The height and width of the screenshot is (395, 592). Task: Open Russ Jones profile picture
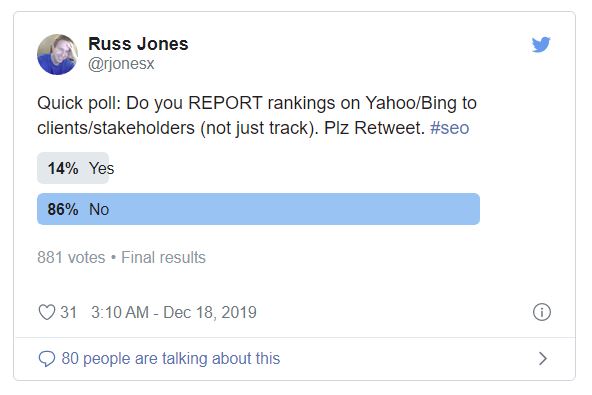click(x=57, y=54)
